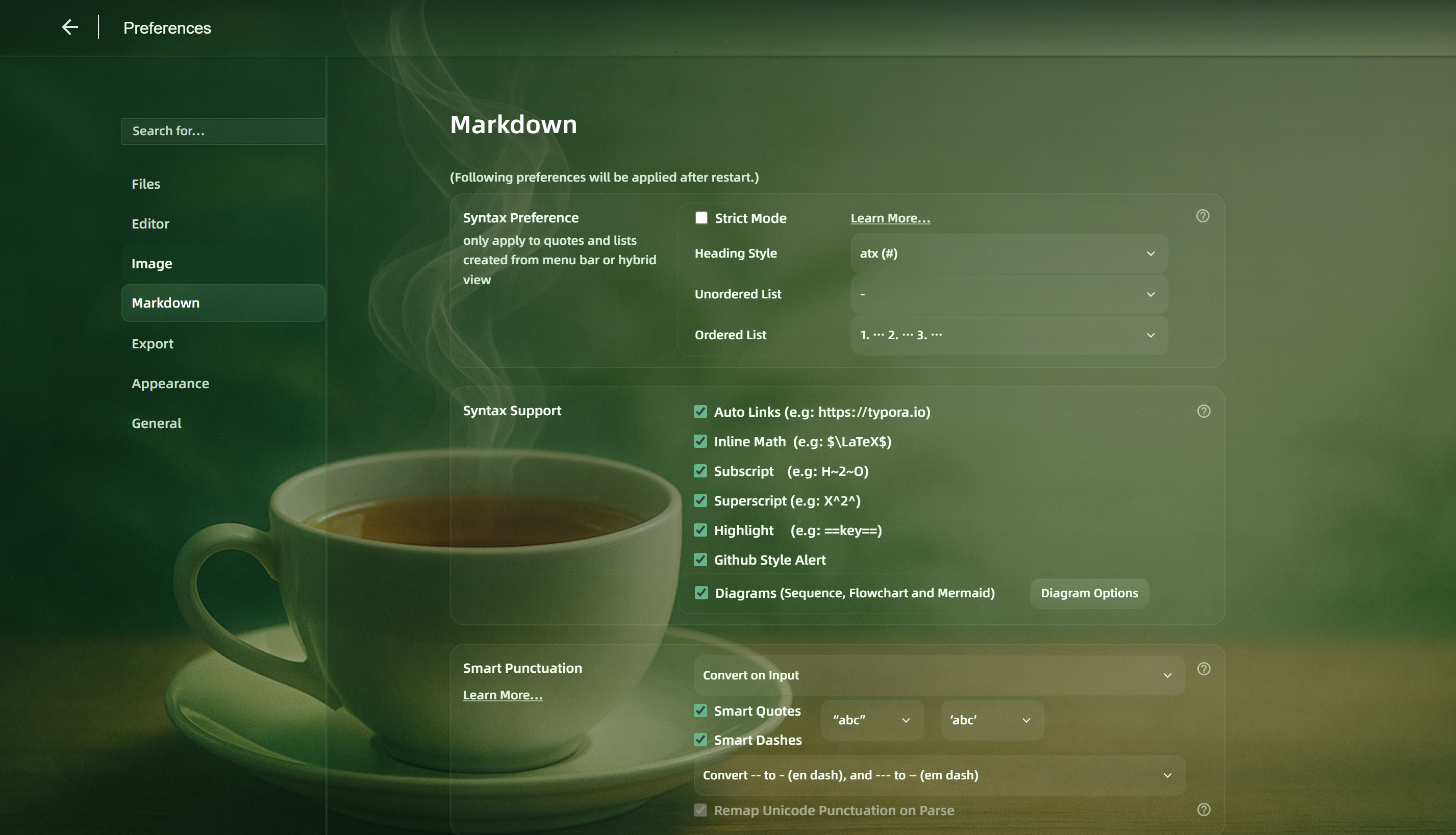
Task: Switch to the Appearance preferences section
Action: coord(170,383)
